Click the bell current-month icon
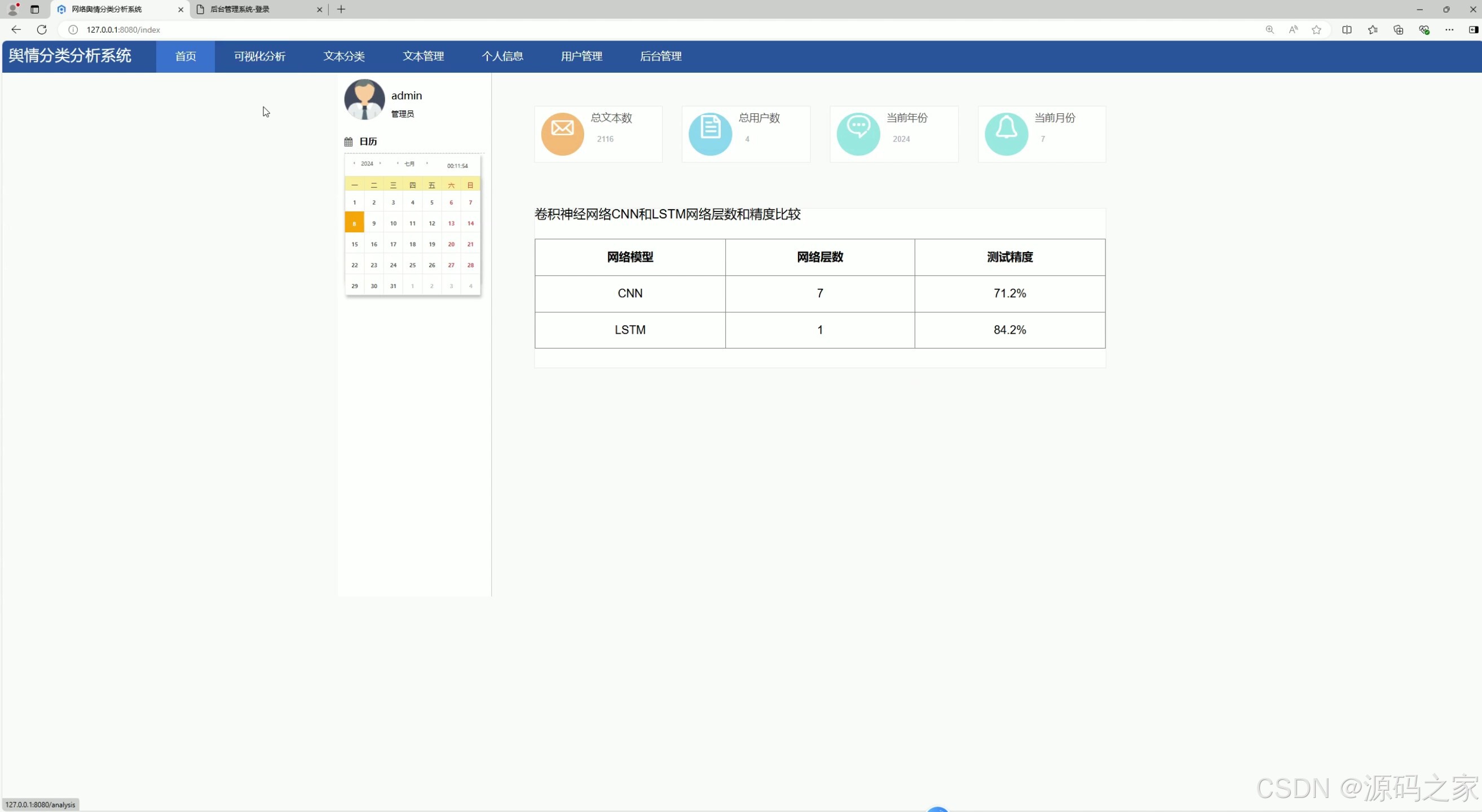This screenshot has height=812, width=1482. pos(1005,134)
